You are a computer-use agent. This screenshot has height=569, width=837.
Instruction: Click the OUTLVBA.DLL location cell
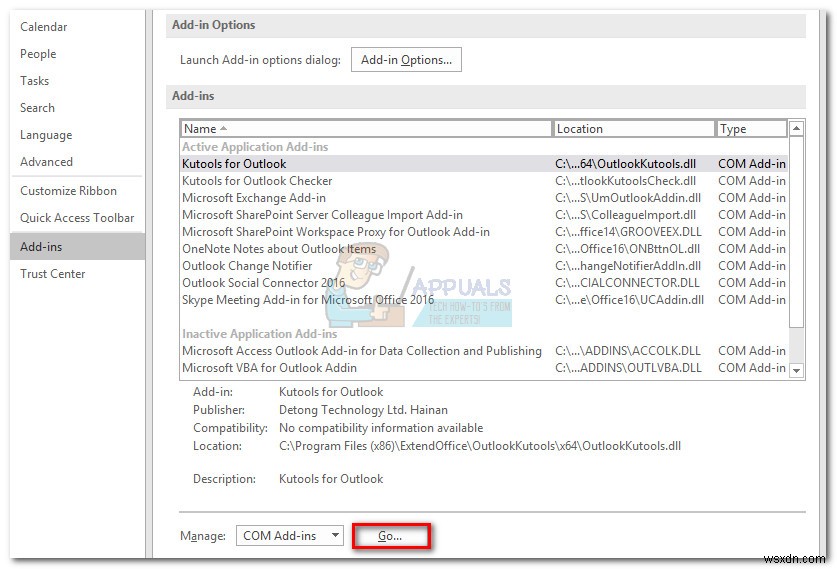point(628,368)
